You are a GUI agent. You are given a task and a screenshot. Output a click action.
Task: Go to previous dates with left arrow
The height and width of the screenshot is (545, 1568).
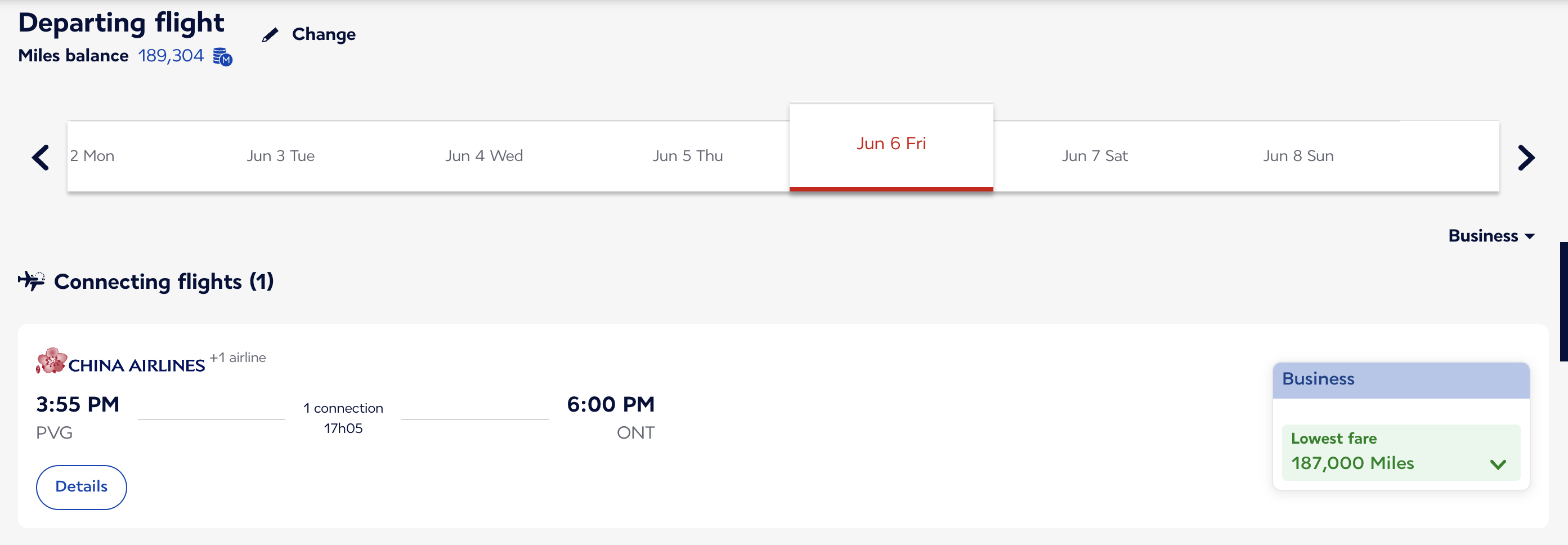point(40,157)
